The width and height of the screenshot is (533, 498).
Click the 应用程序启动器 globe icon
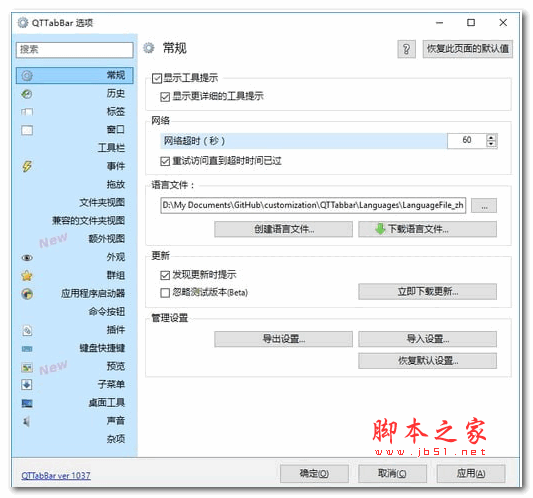27,294
